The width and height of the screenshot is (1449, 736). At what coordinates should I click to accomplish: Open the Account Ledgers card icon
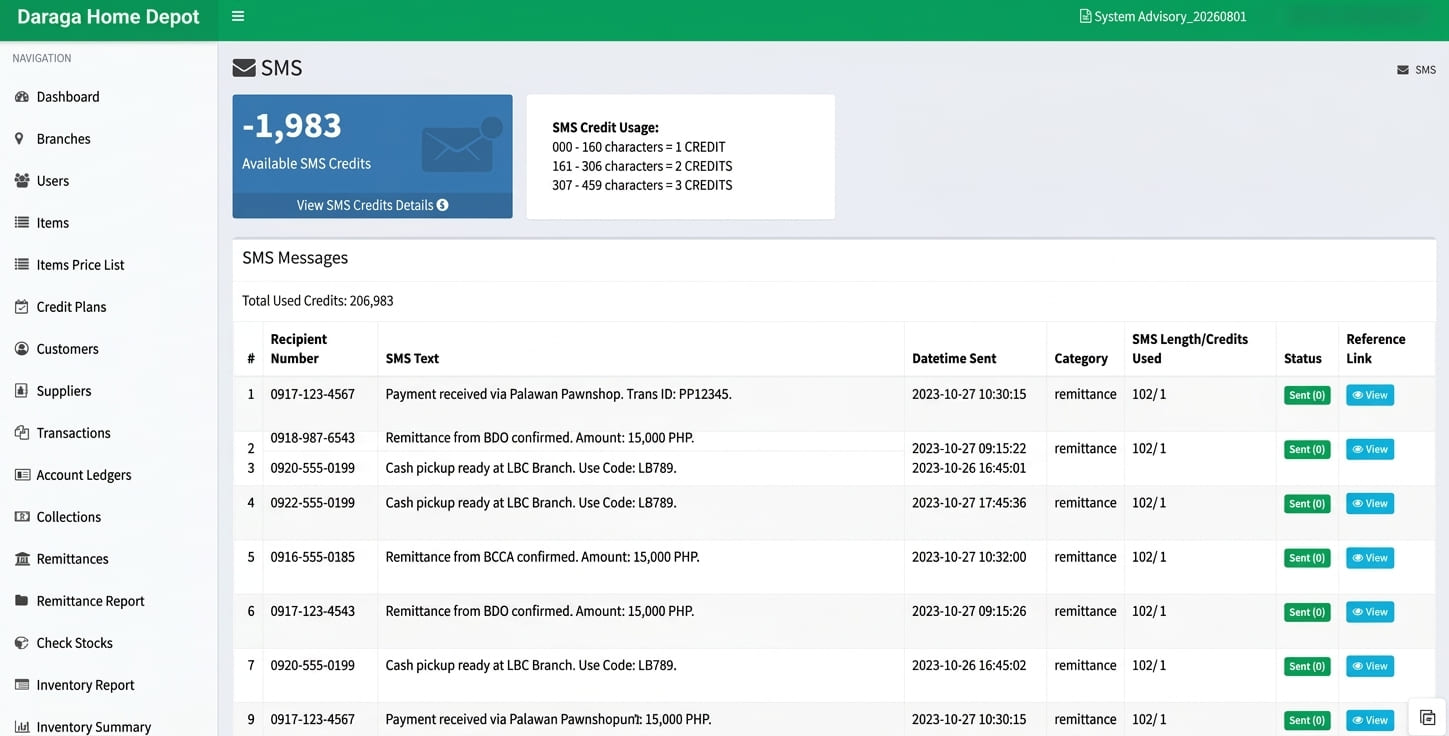tap(21, 475)
